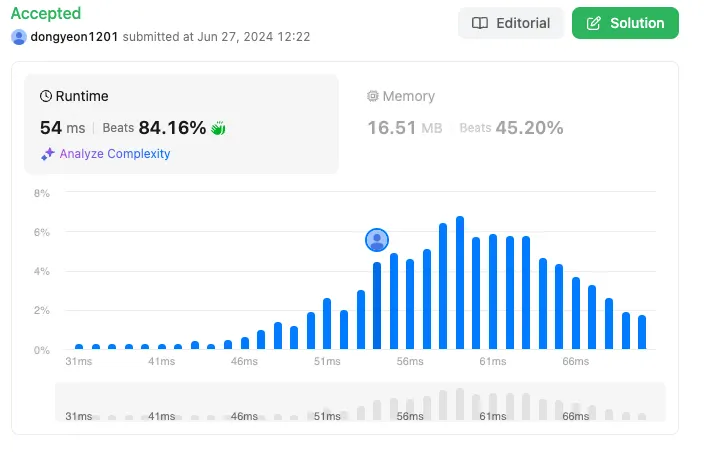Click the overview mini-chart range slider below the histogram
The width and height of the screenshot is (721, 452).
coord(360,402)
